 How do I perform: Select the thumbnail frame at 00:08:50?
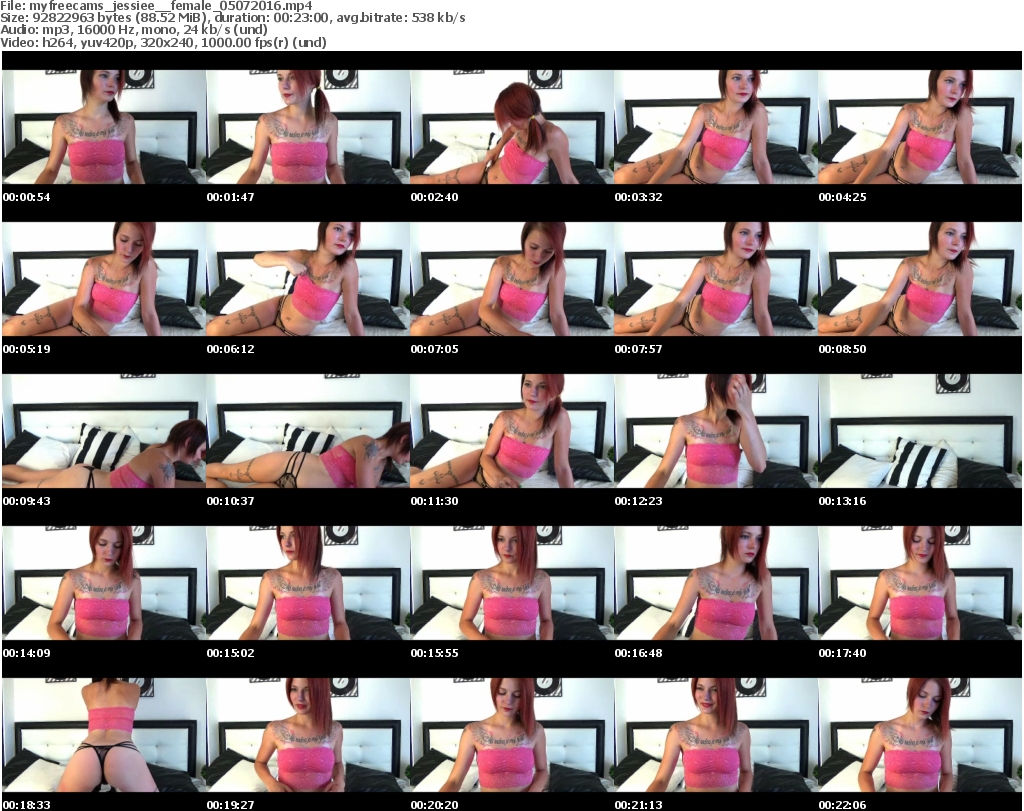(x=920, y=279)
